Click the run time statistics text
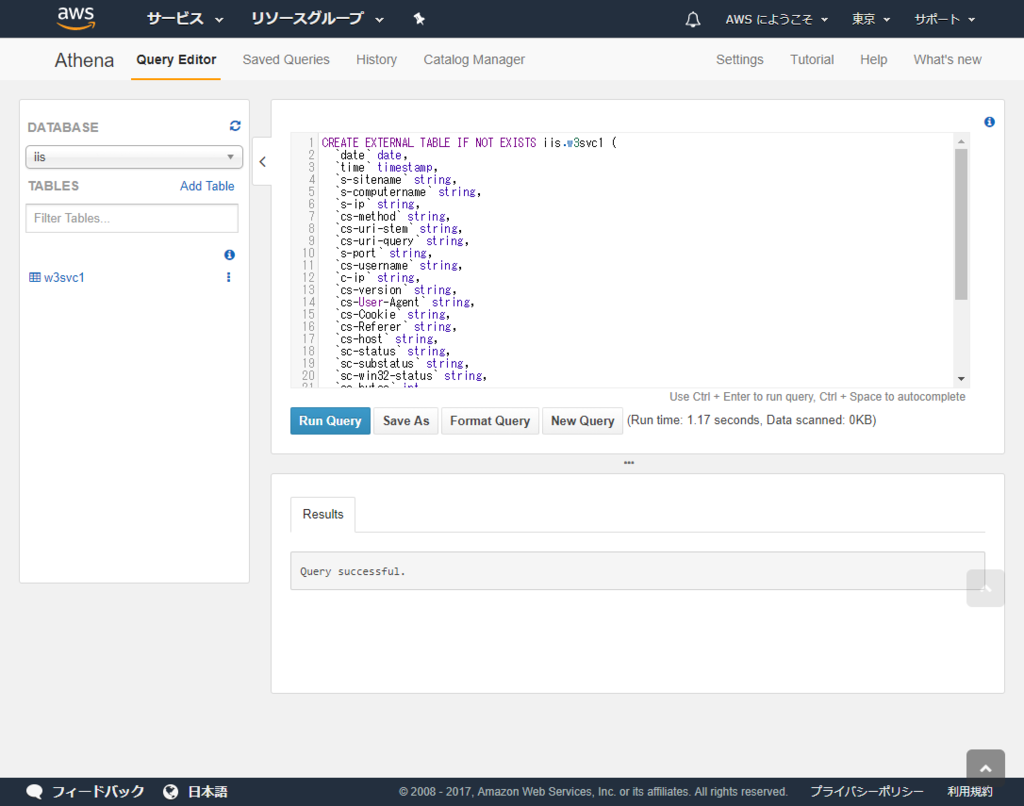 pyautogui.click(x=752, y=420)
